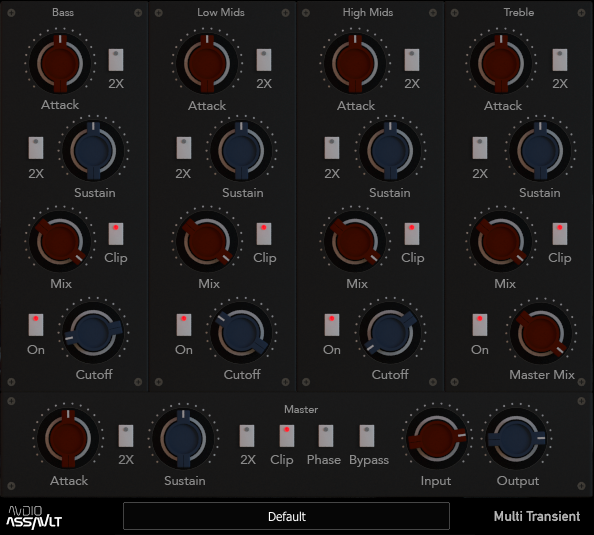Turn off the Low Mids On switch
The image size is (594, 535).
tap(184, 325)
